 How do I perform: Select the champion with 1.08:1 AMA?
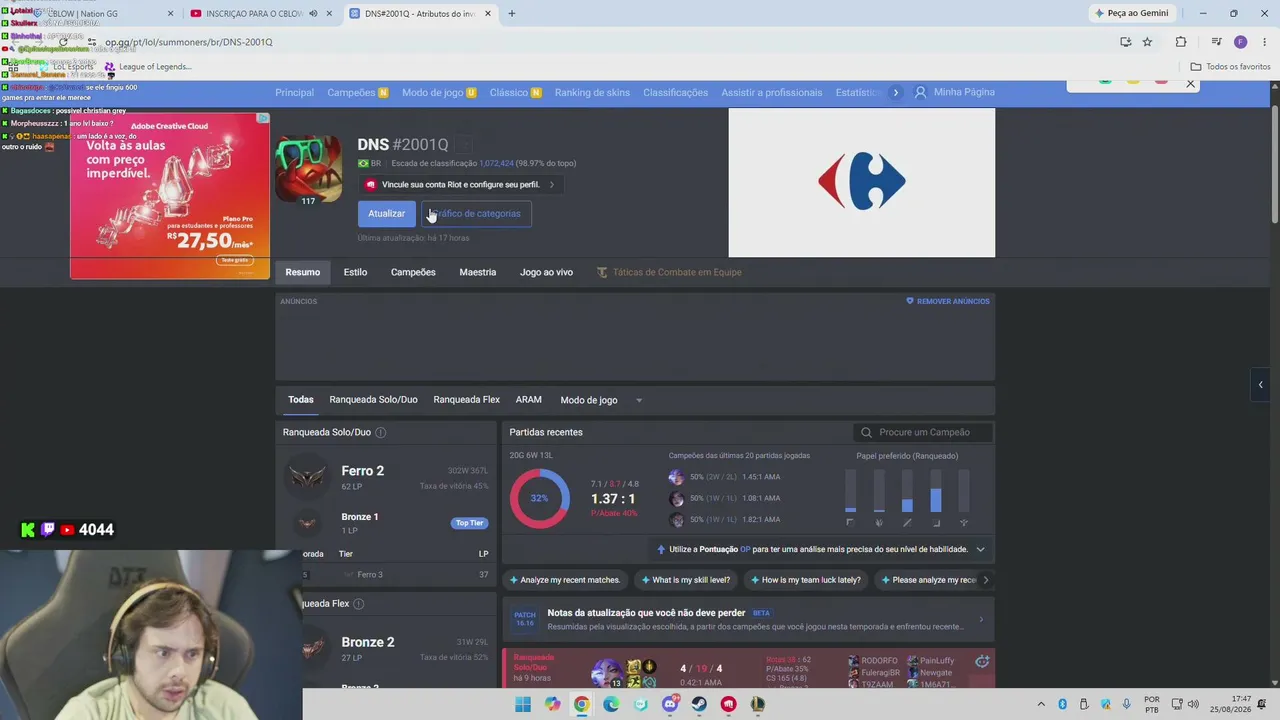[x=677, y=498]
